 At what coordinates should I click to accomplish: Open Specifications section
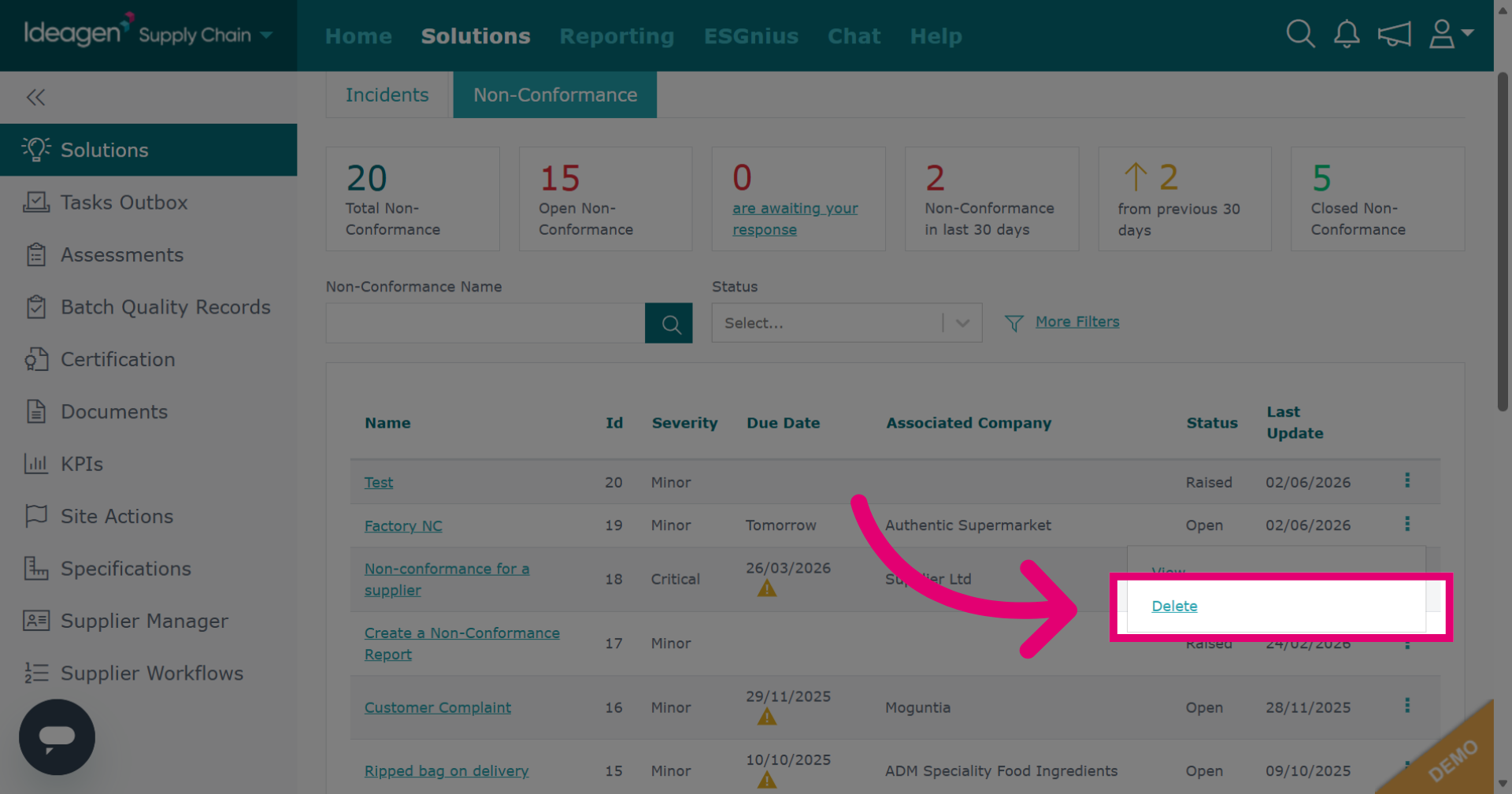point(148,569)
